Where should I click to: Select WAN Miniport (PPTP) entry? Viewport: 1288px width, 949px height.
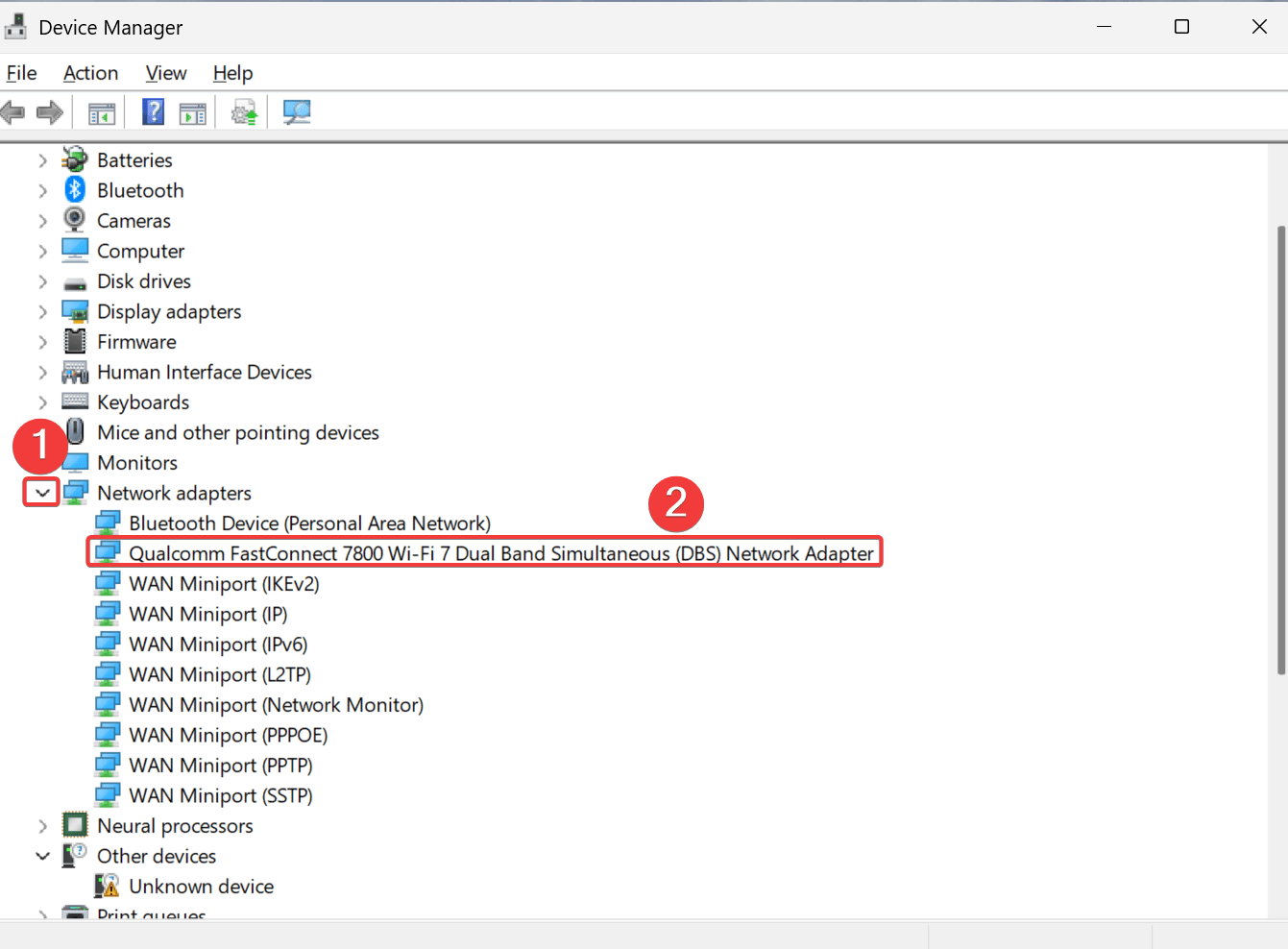221,766
